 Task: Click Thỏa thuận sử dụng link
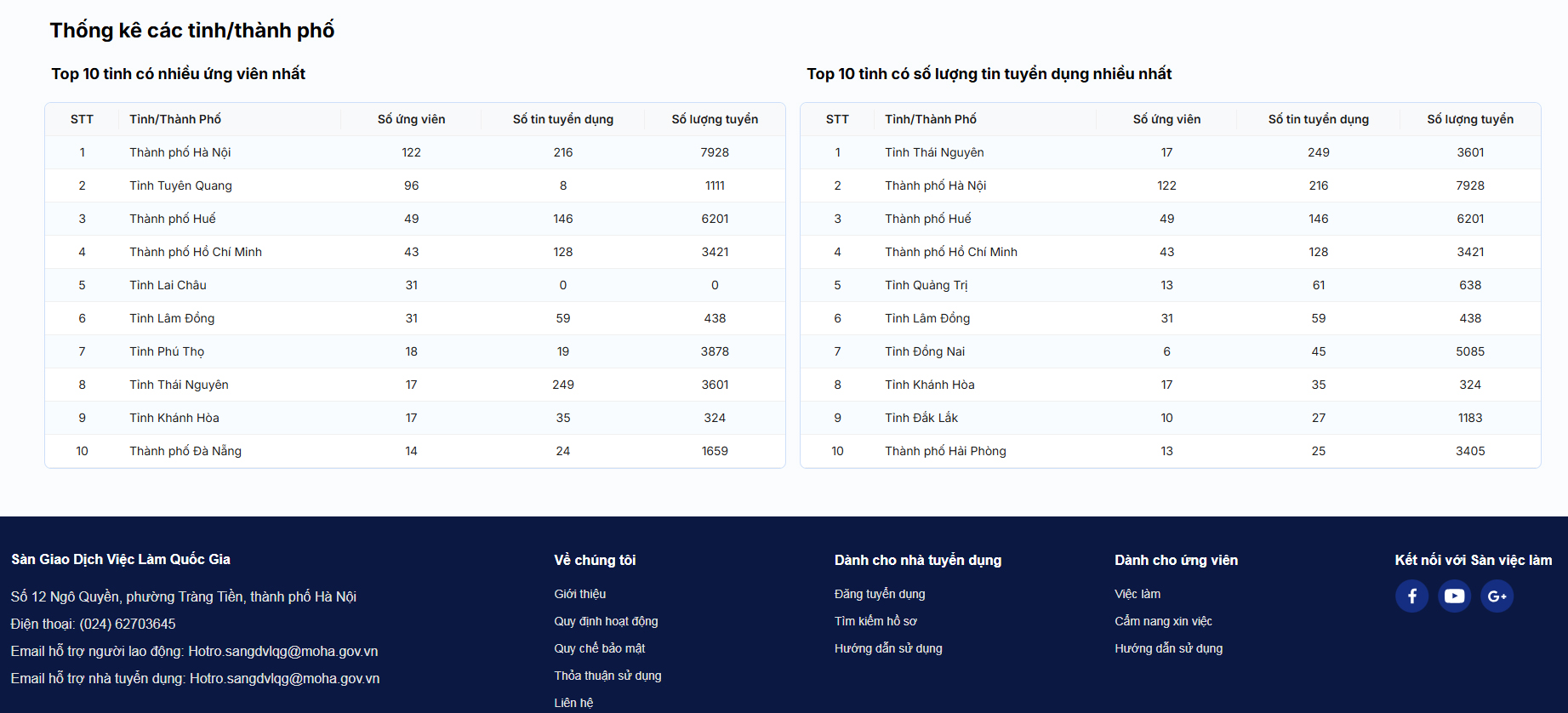[x=607, y=676]
